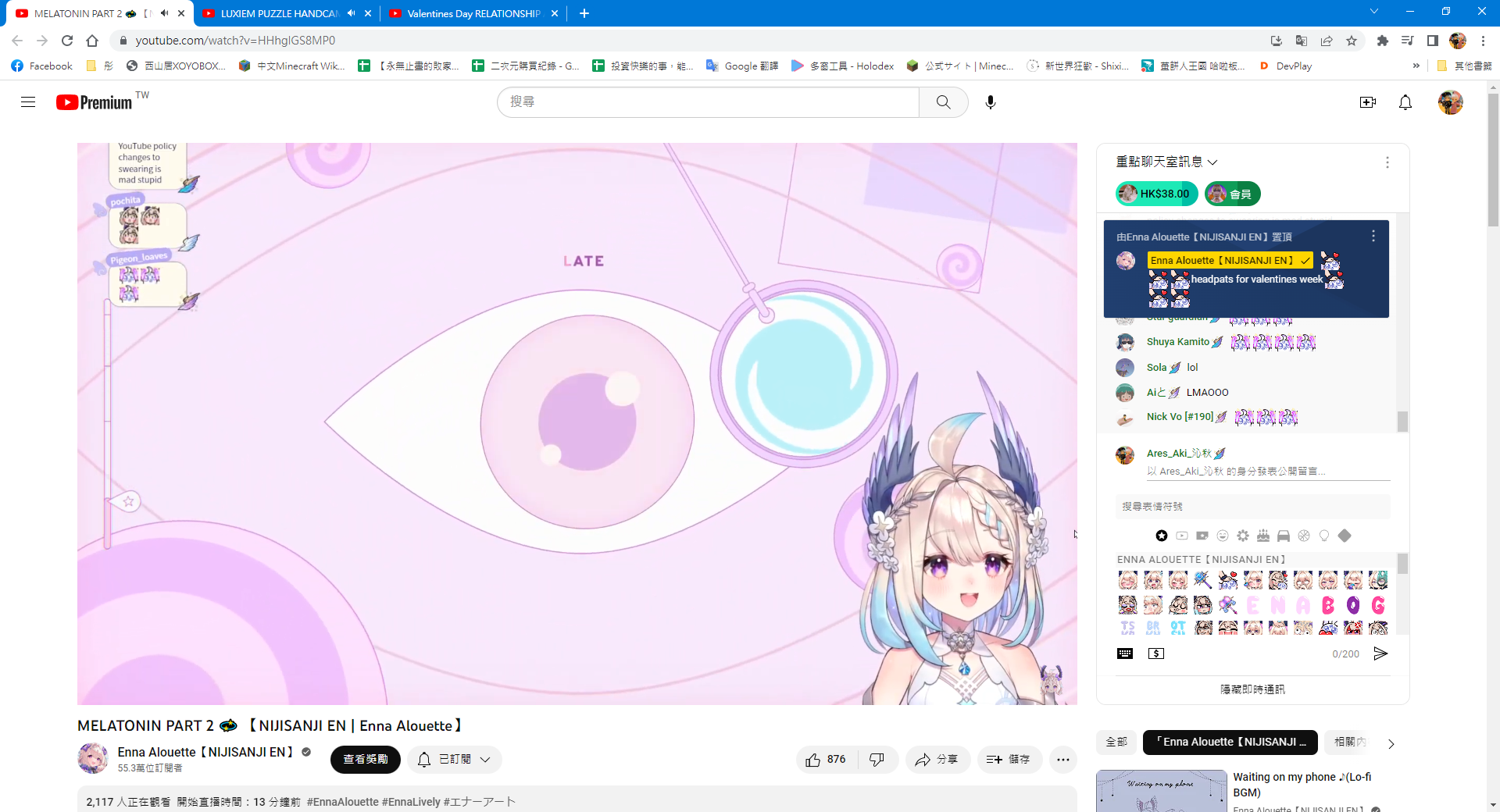Screen dimensions: 1500x812
Task: Click the search magnifier button
Action: click(x=944, y=102)
